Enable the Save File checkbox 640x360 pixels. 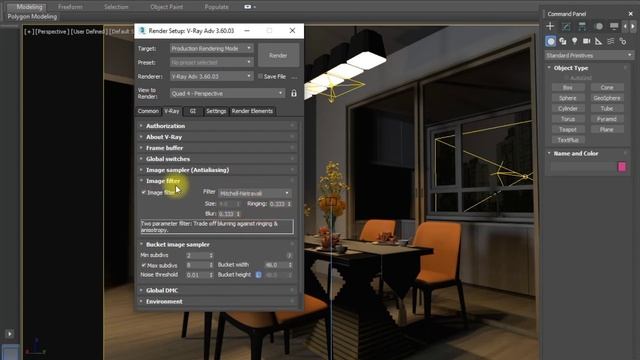coord(260,76)
